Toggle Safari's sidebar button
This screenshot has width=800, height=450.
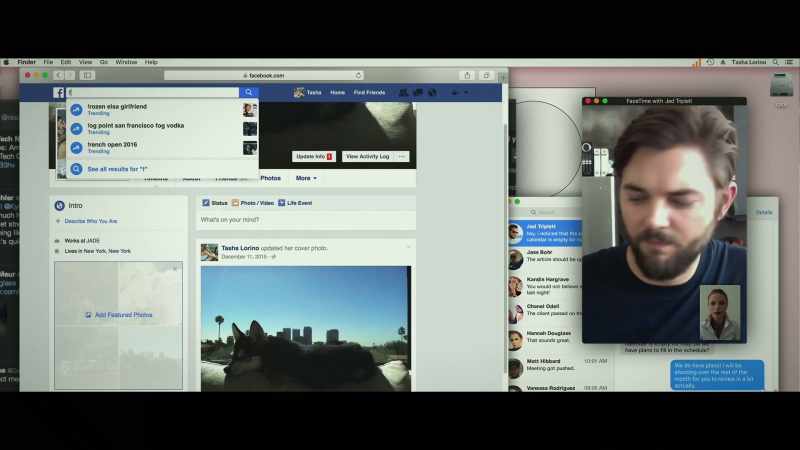87,75
